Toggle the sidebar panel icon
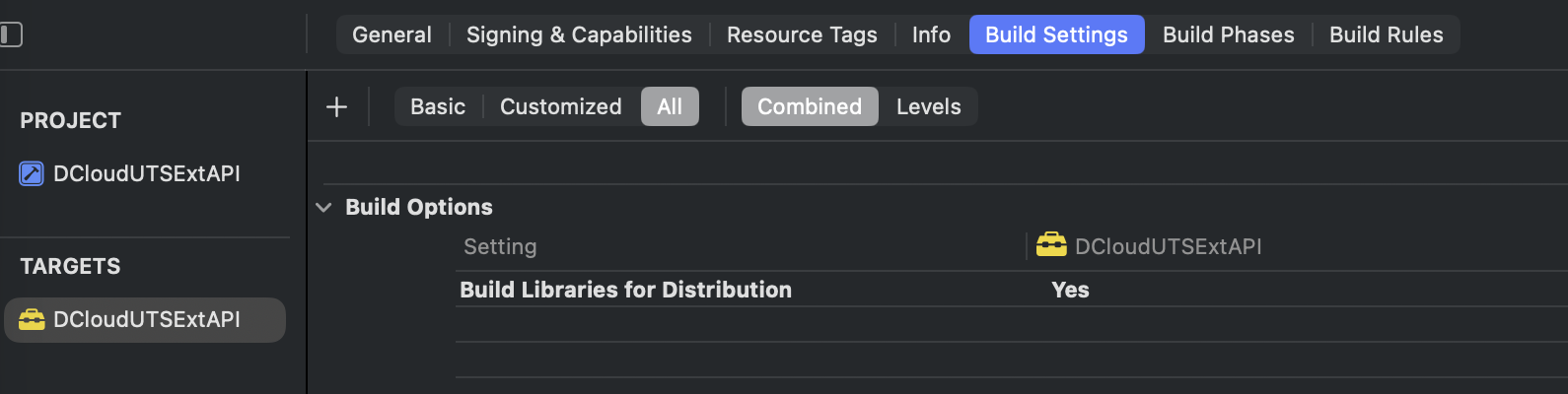 [11, 34]
